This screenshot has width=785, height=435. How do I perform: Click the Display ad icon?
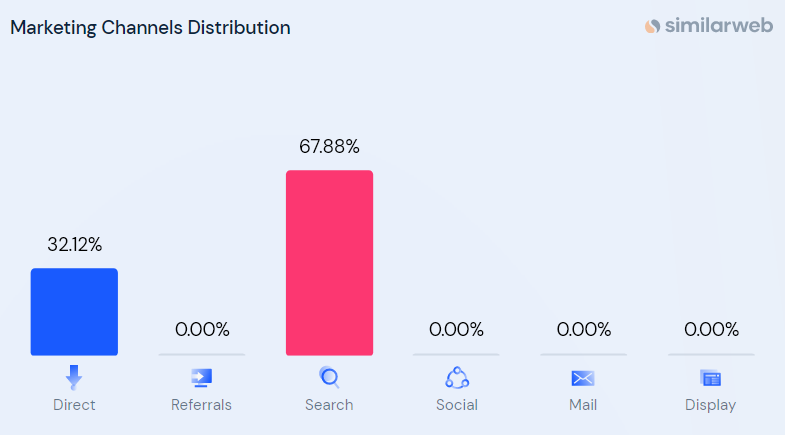[x=710, y=378]
